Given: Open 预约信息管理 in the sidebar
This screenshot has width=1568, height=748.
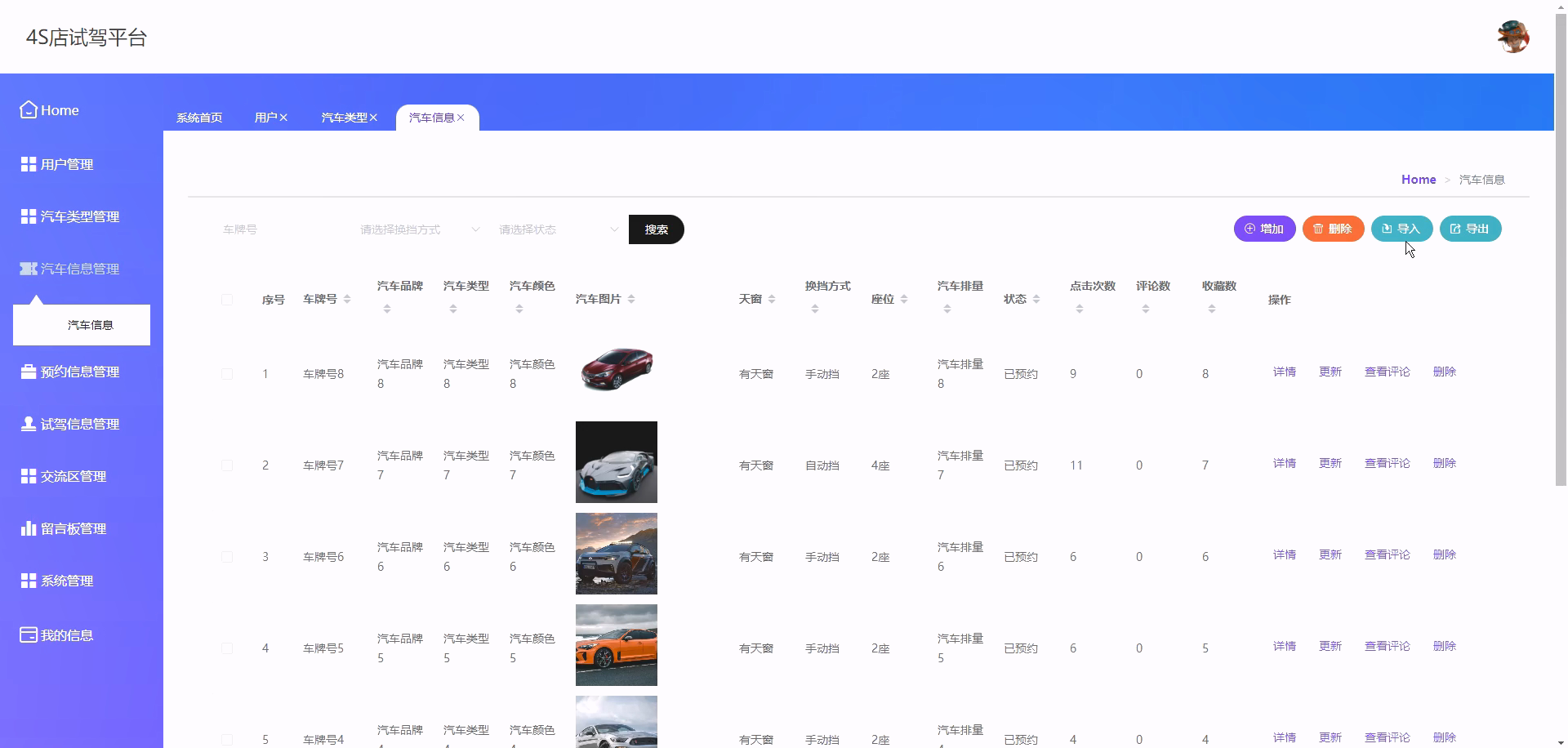Looking at the screenshot, I should (26, 372).
